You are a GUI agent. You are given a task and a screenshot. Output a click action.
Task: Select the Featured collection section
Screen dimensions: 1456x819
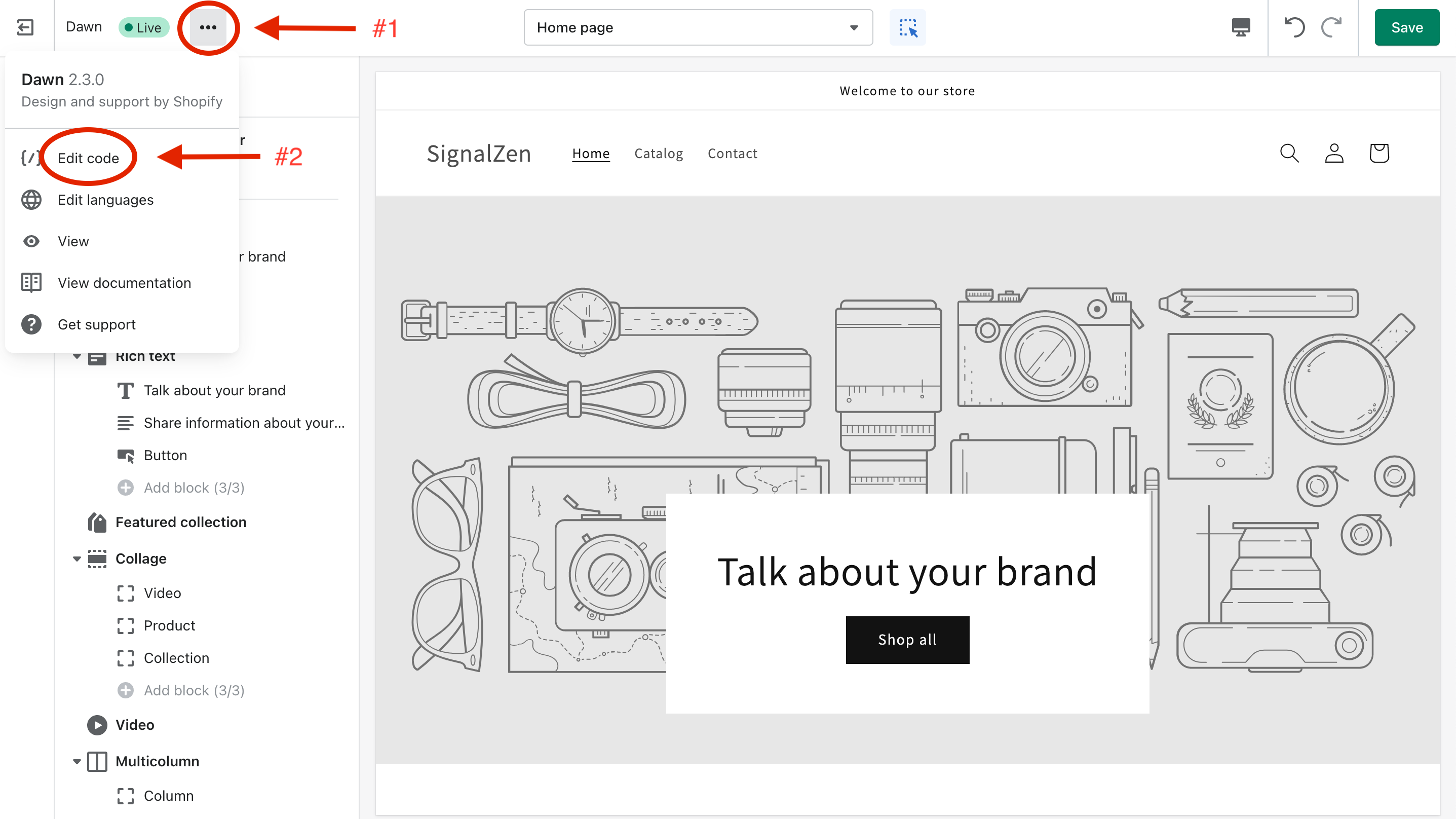pos(180,522)
